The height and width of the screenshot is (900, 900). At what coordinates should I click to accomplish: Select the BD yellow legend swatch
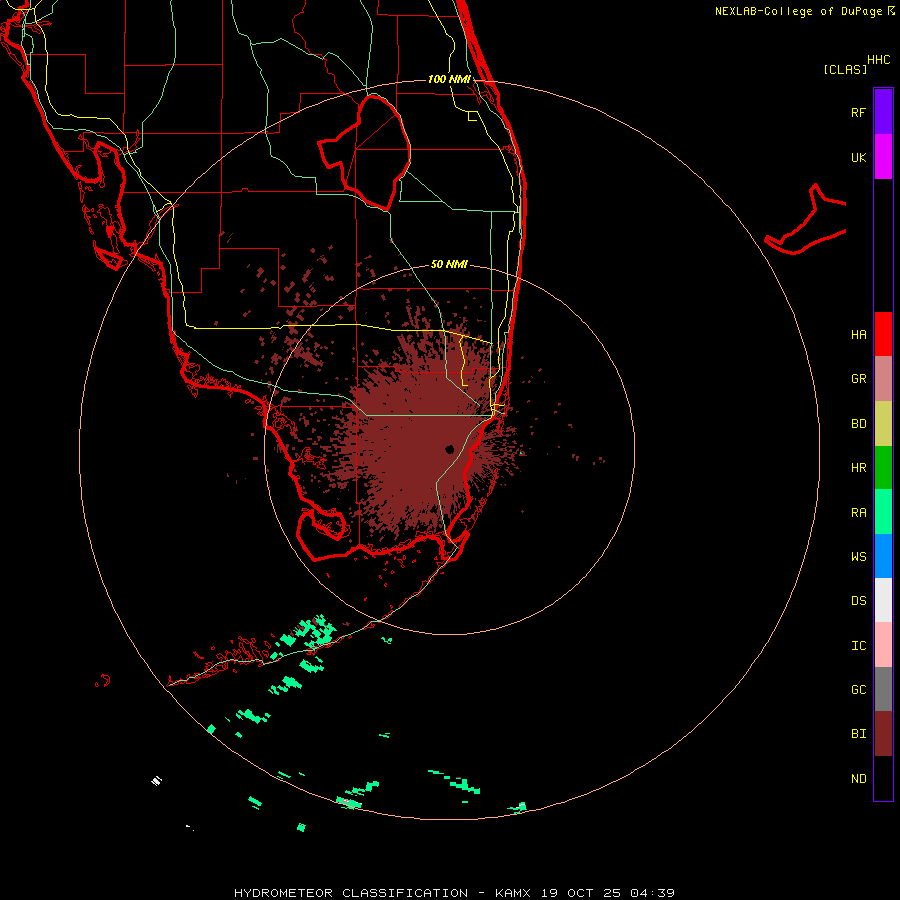(x=883, y=424)
